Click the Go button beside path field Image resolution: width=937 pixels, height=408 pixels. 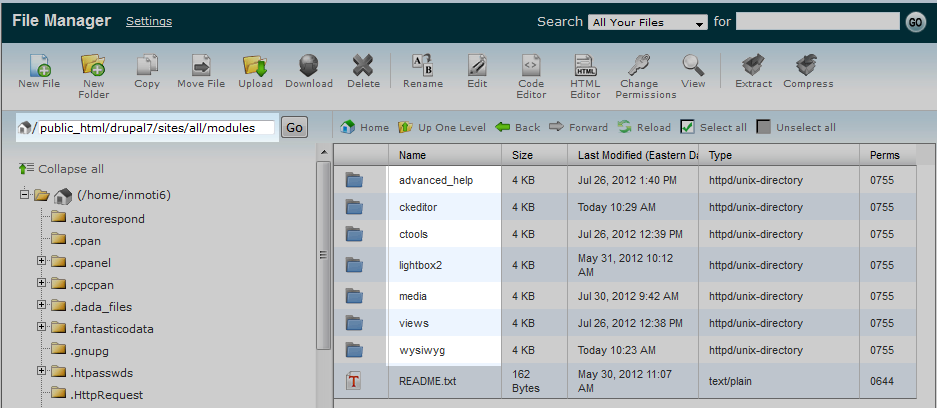tap(294, 127)
